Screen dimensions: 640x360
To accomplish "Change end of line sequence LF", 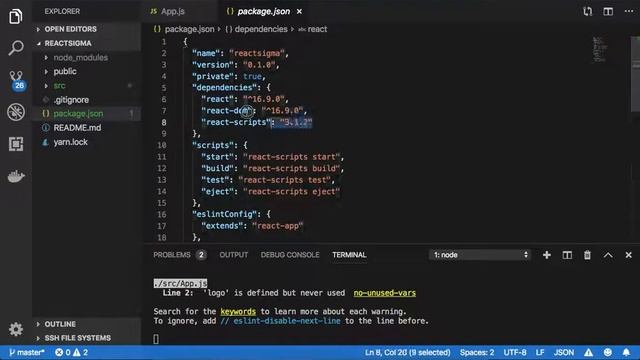I will click(x=540, y=352).
